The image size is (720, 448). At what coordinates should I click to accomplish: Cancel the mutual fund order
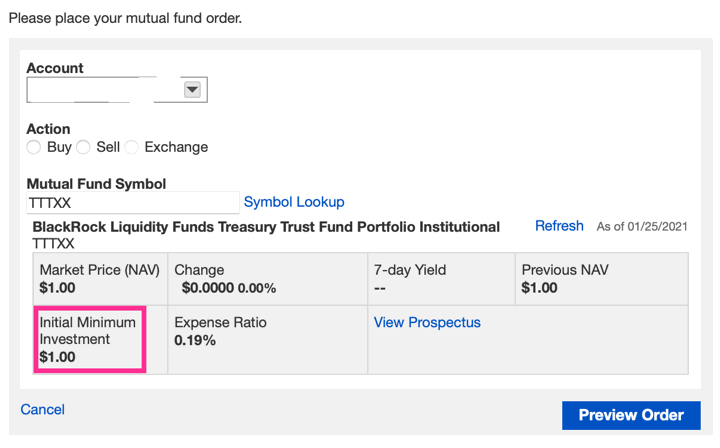pyautogui.click(x=43, y=409)
